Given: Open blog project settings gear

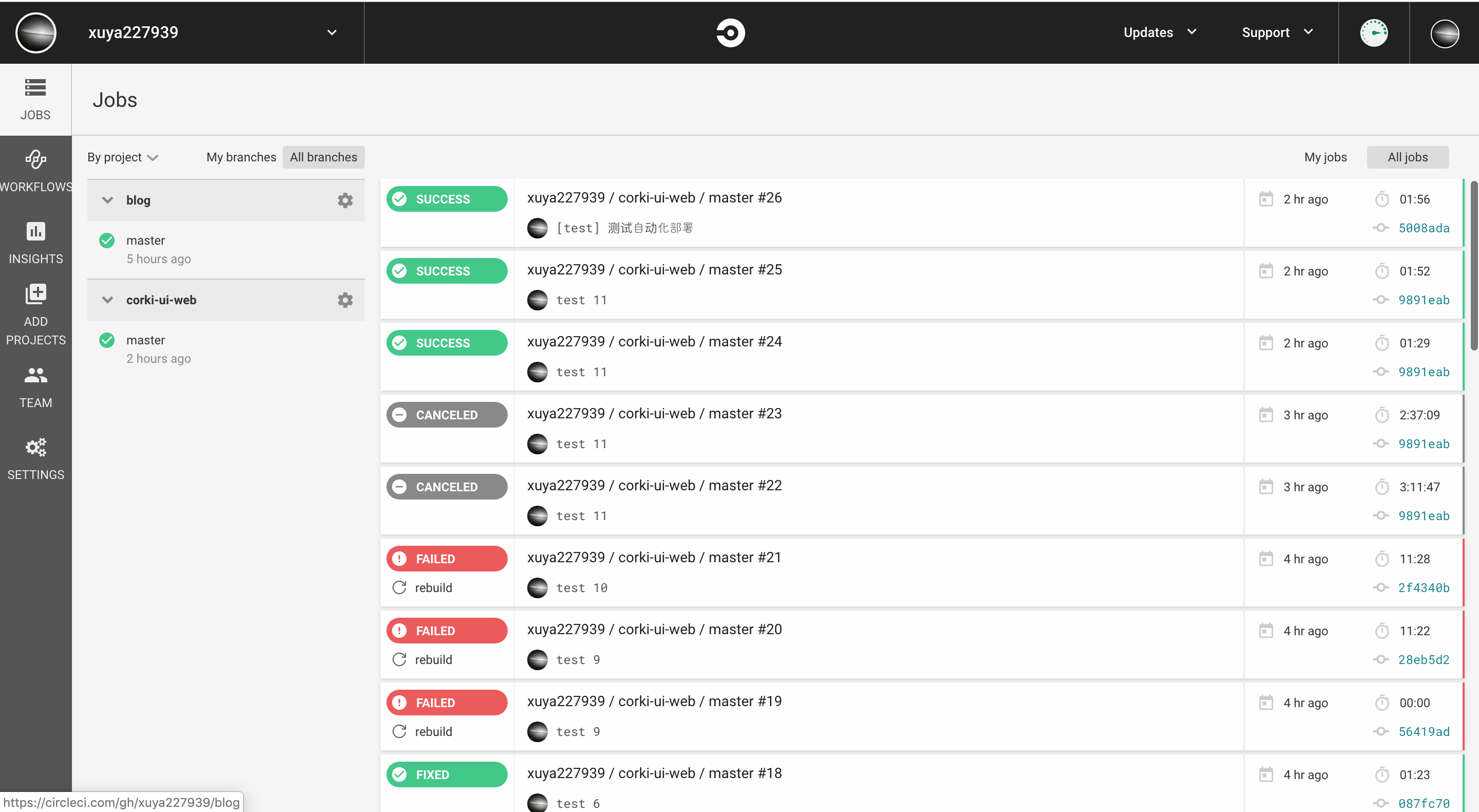Looking at the screenshot, I should [x=345, y=200].
